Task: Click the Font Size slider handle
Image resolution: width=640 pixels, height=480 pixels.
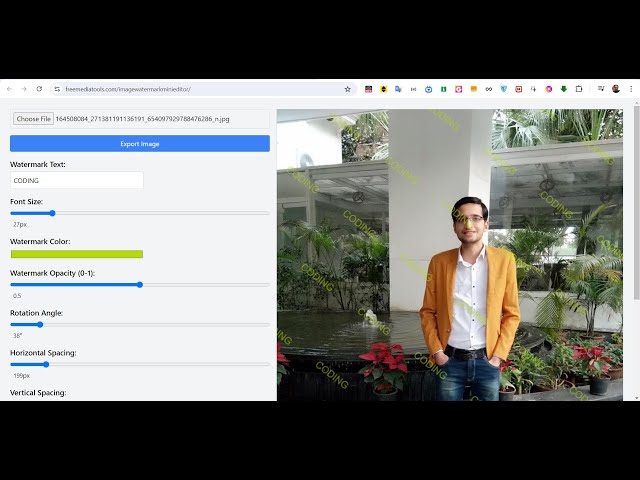Action: 52,213
